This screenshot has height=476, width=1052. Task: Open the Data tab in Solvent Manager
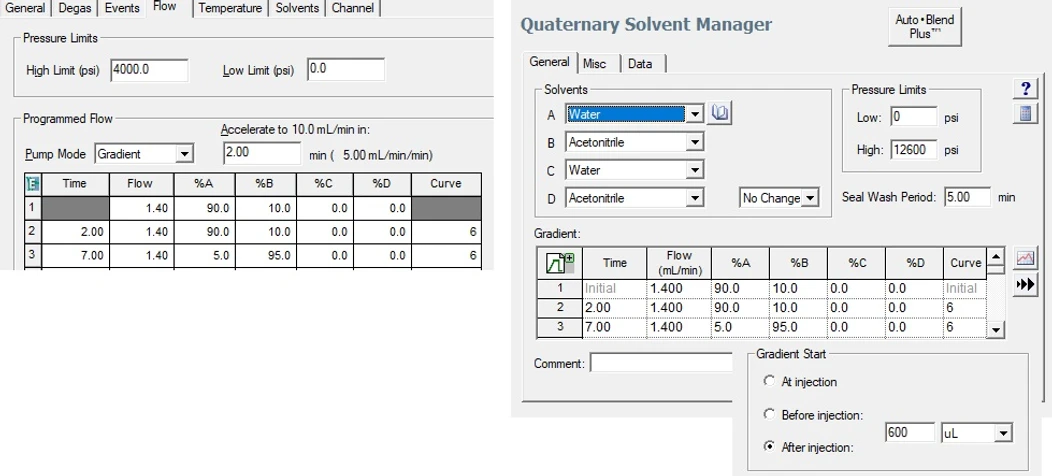(x=639, y=64)
